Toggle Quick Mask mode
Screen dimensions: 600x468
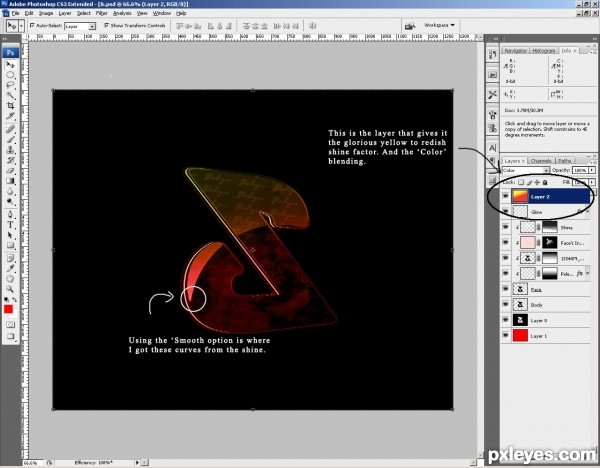[x=10, y=325]
